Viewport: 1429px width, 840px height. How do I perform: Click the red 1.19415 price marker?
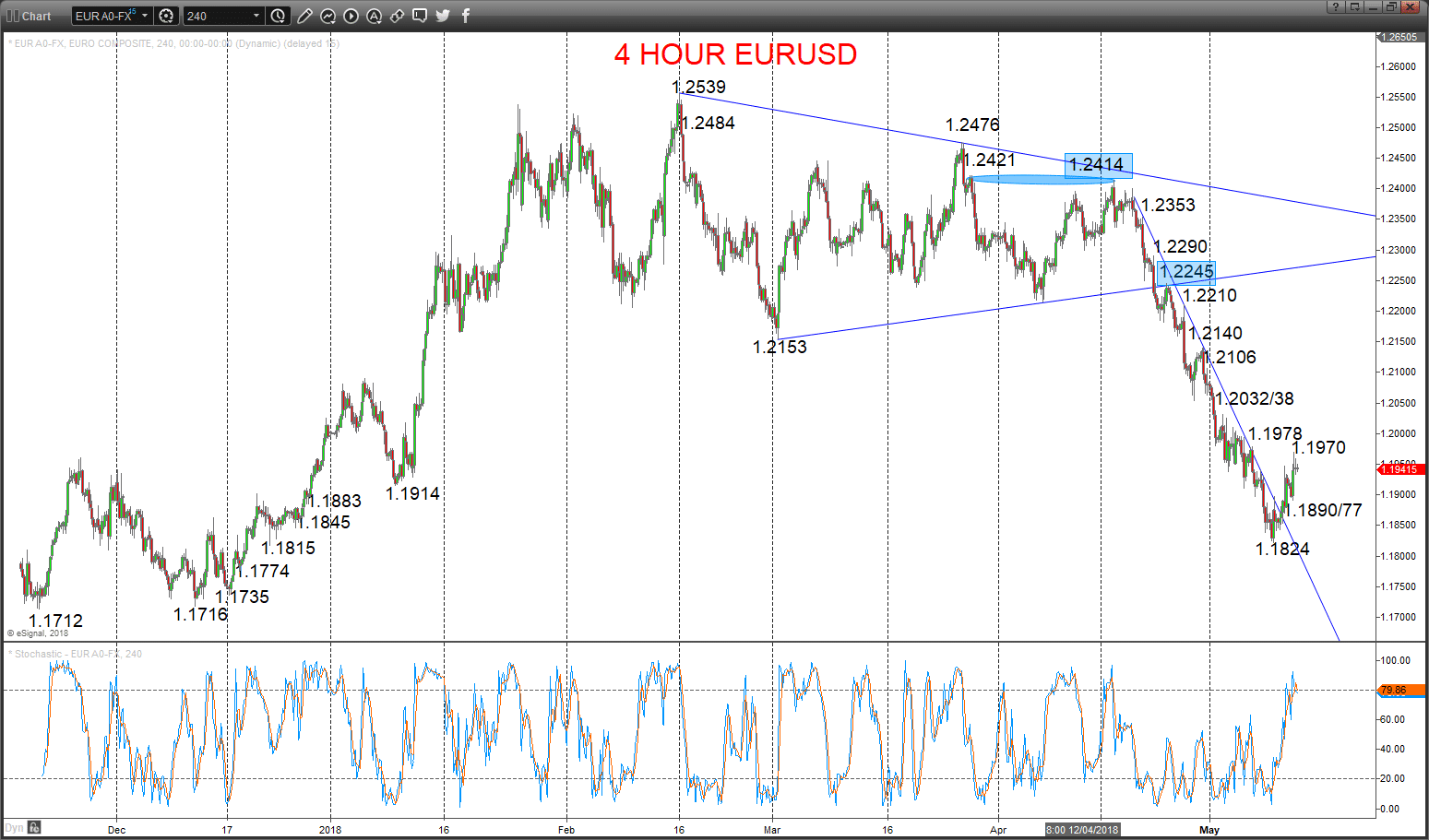coord(1400,470)
